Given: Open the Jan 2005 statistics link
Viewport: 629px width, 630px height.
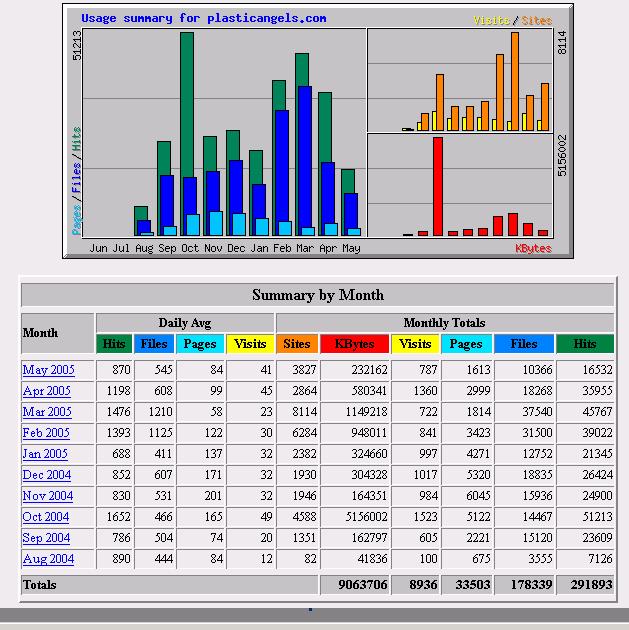Looking at the screenshot, I should tap(46, 454).
